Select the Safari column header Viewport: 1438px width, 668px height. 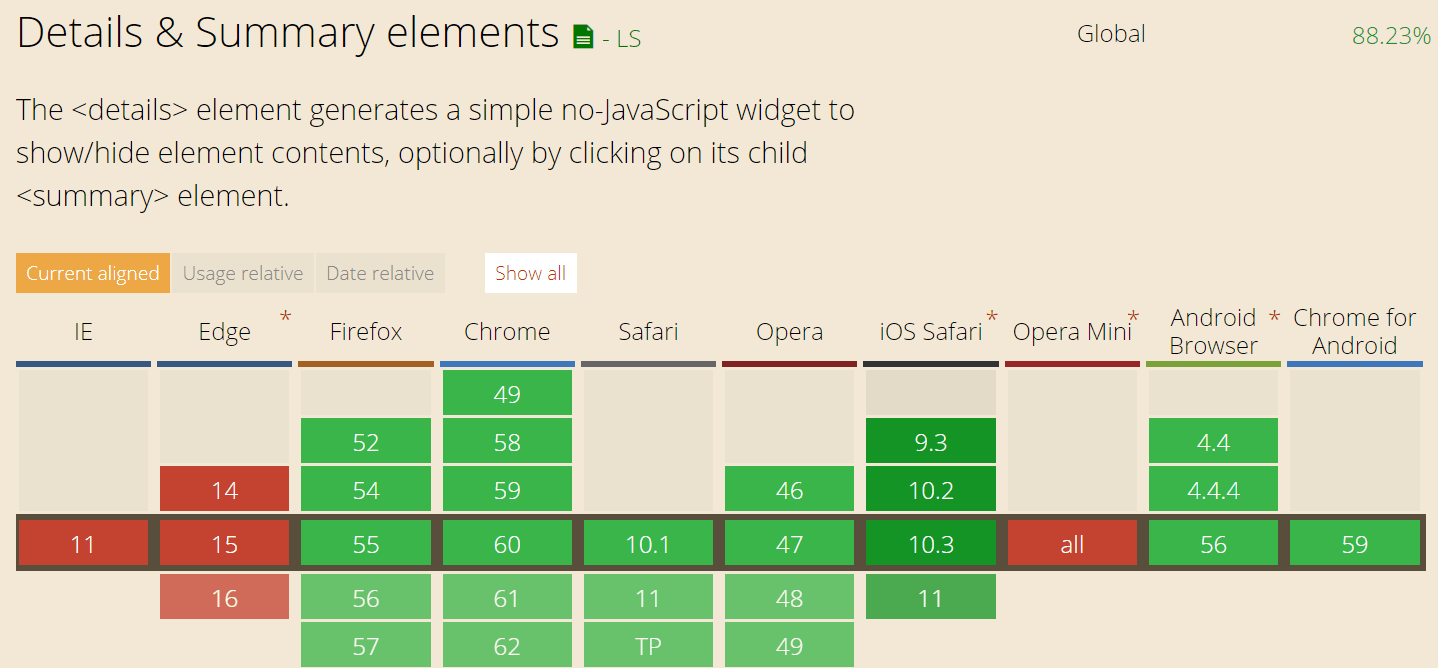[x=648, y=332]
